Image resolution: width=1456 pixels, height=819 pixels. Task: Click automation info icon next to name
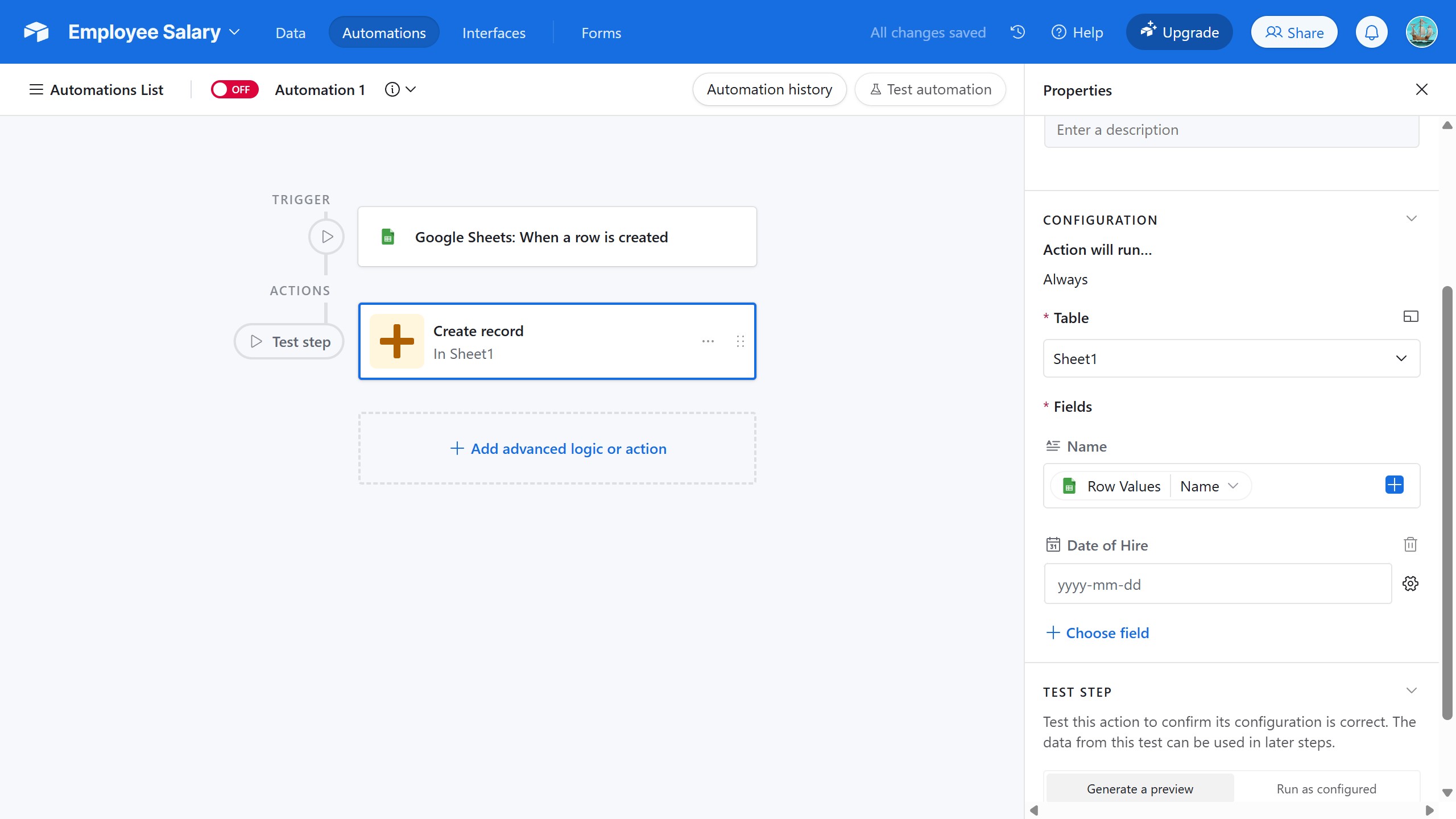tap(392, 89)
